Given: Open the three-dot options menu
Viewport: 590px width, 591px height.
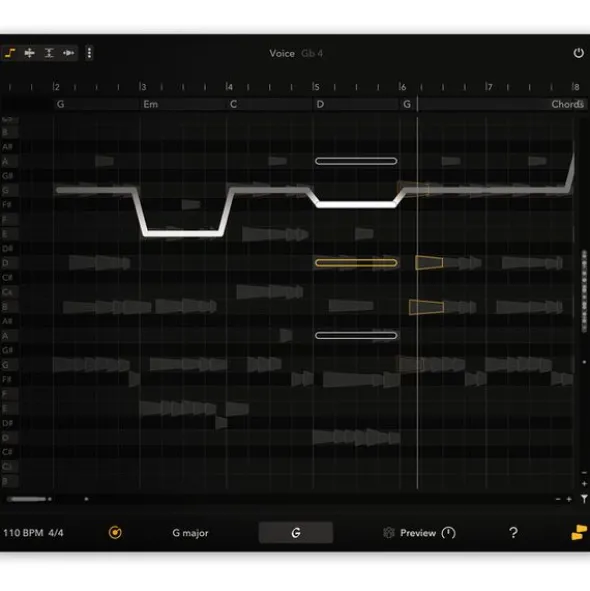Looking at the screenshot, I should 89,53.
